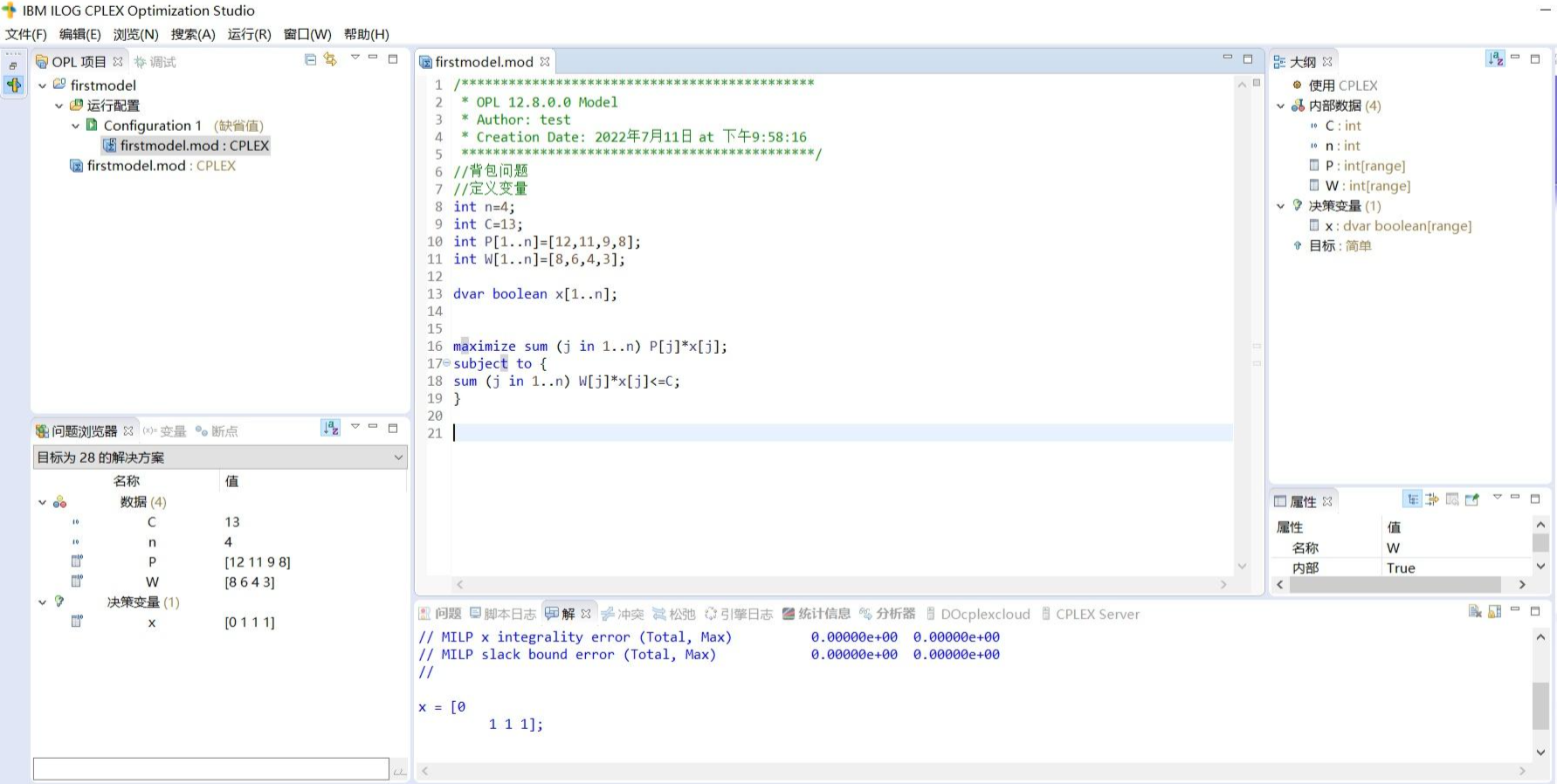Viewport: 1557px width, 784px height.
Task: Collapse the 运行配置 folder
Action: [59, 106]
